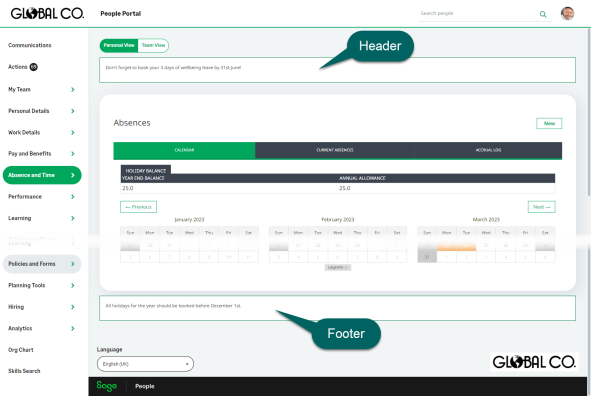
Task: Click the wellbeing leave header message
Action: pyautogui.click(x=173, y=67)
